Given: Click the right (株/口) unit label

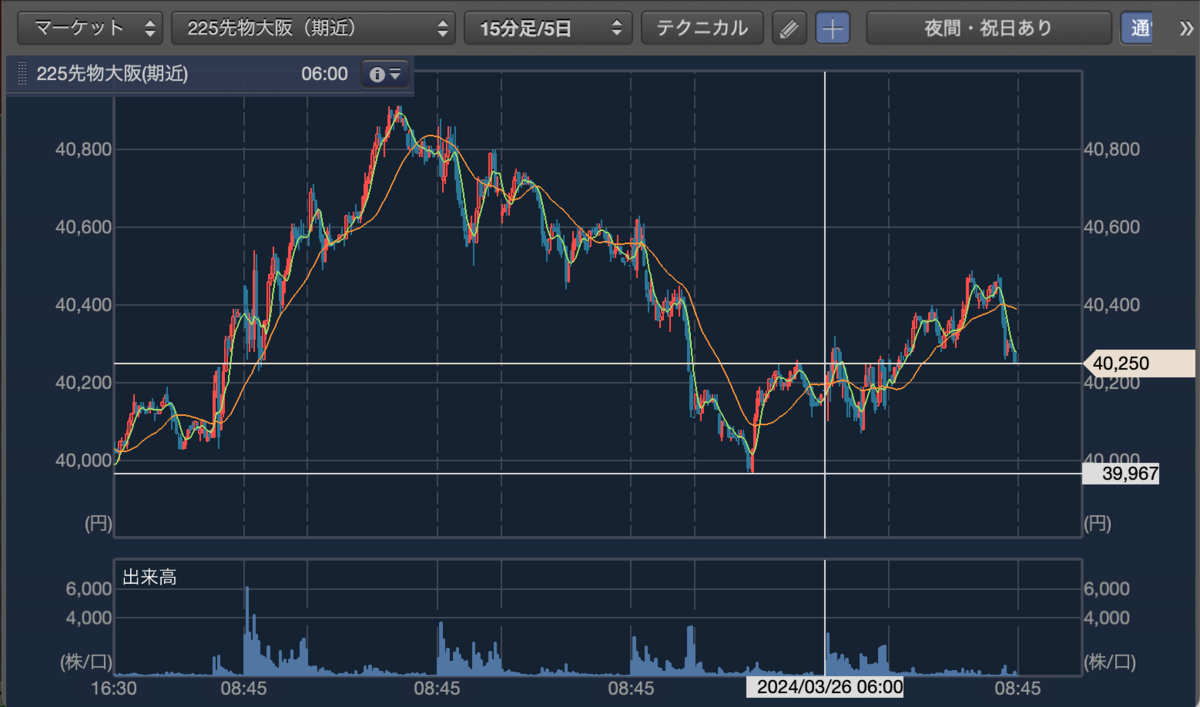Looking at the screenshot, I should click(x=1109, y=661).
